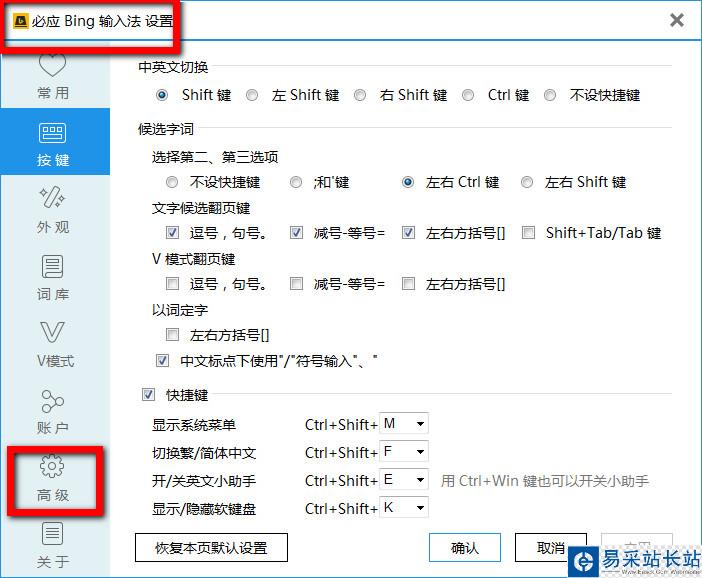This screenshot has height=578, width=702.
Task: Open the 词库 dictionary icon
Action: [x=52, y=266]
